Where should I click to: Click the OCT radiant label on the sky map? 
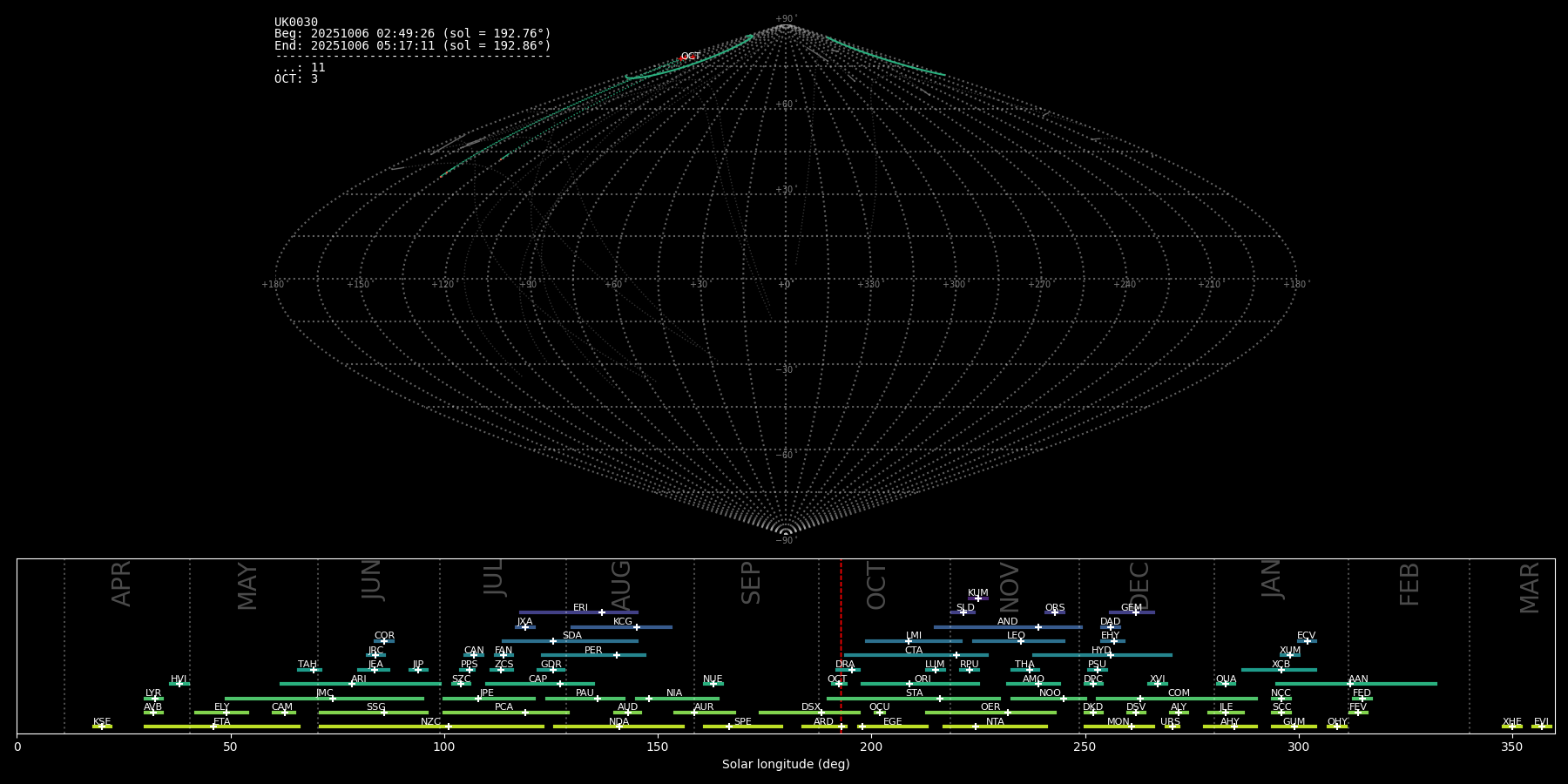[691, 57]
